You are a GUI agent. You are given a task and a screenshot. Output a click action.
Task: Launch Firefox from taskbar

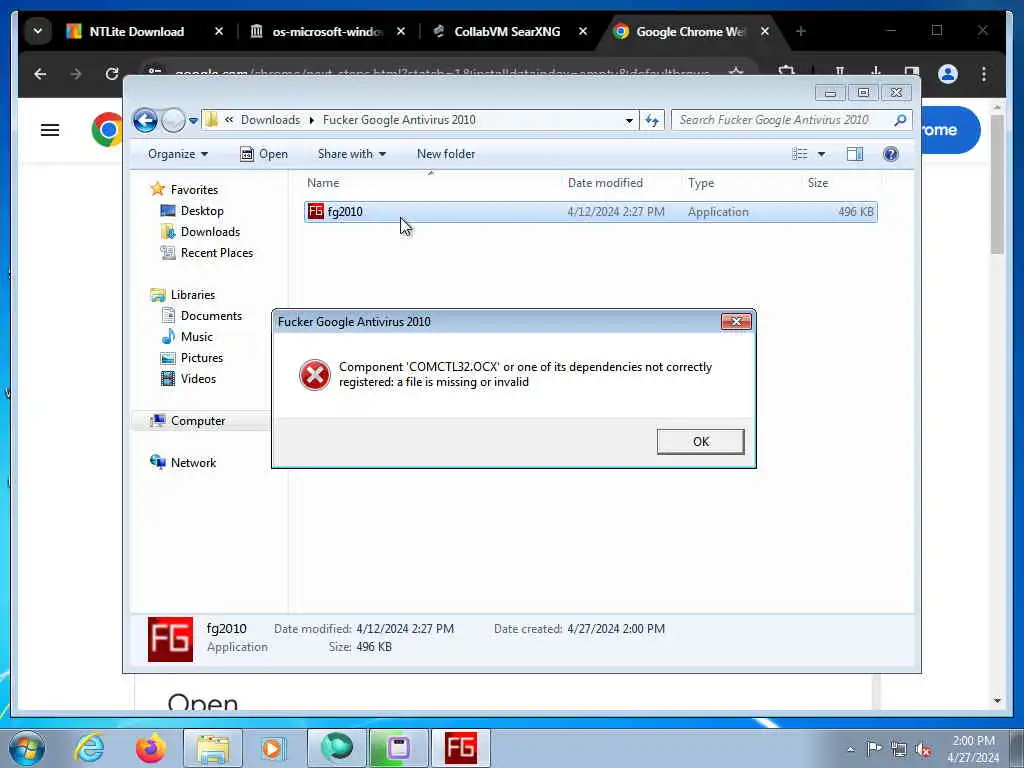pos(151,748)
